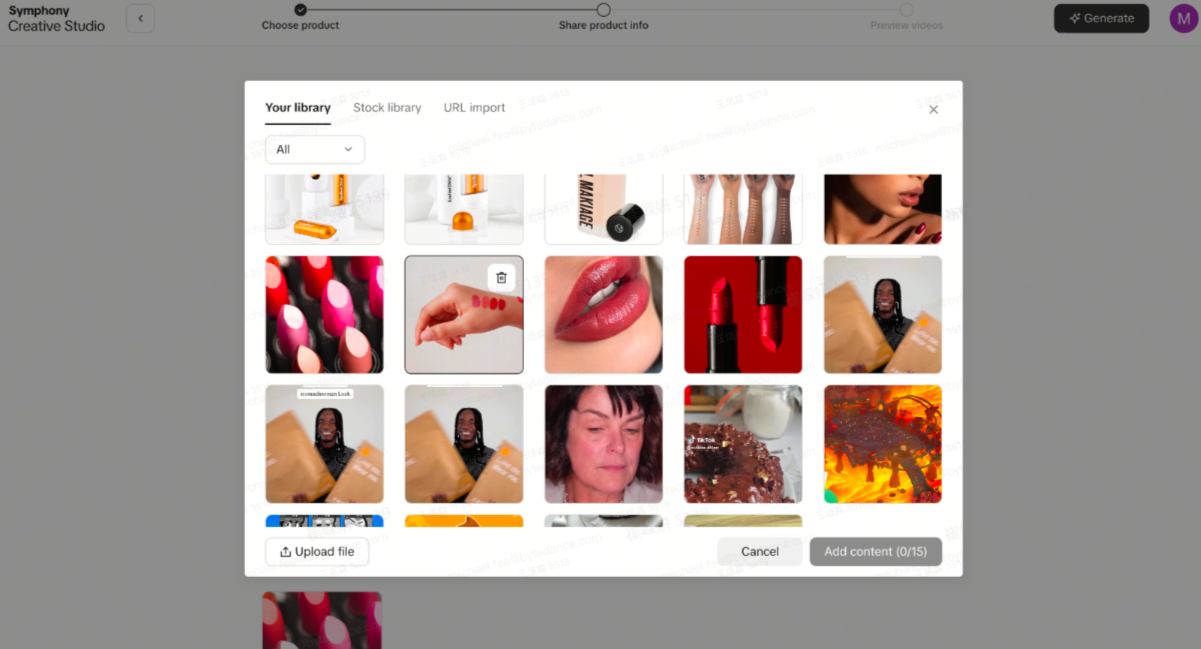
Task: Select the chocolate cake TikTok thumbnail
Action: pyautogui.click(x=743, y=444)
